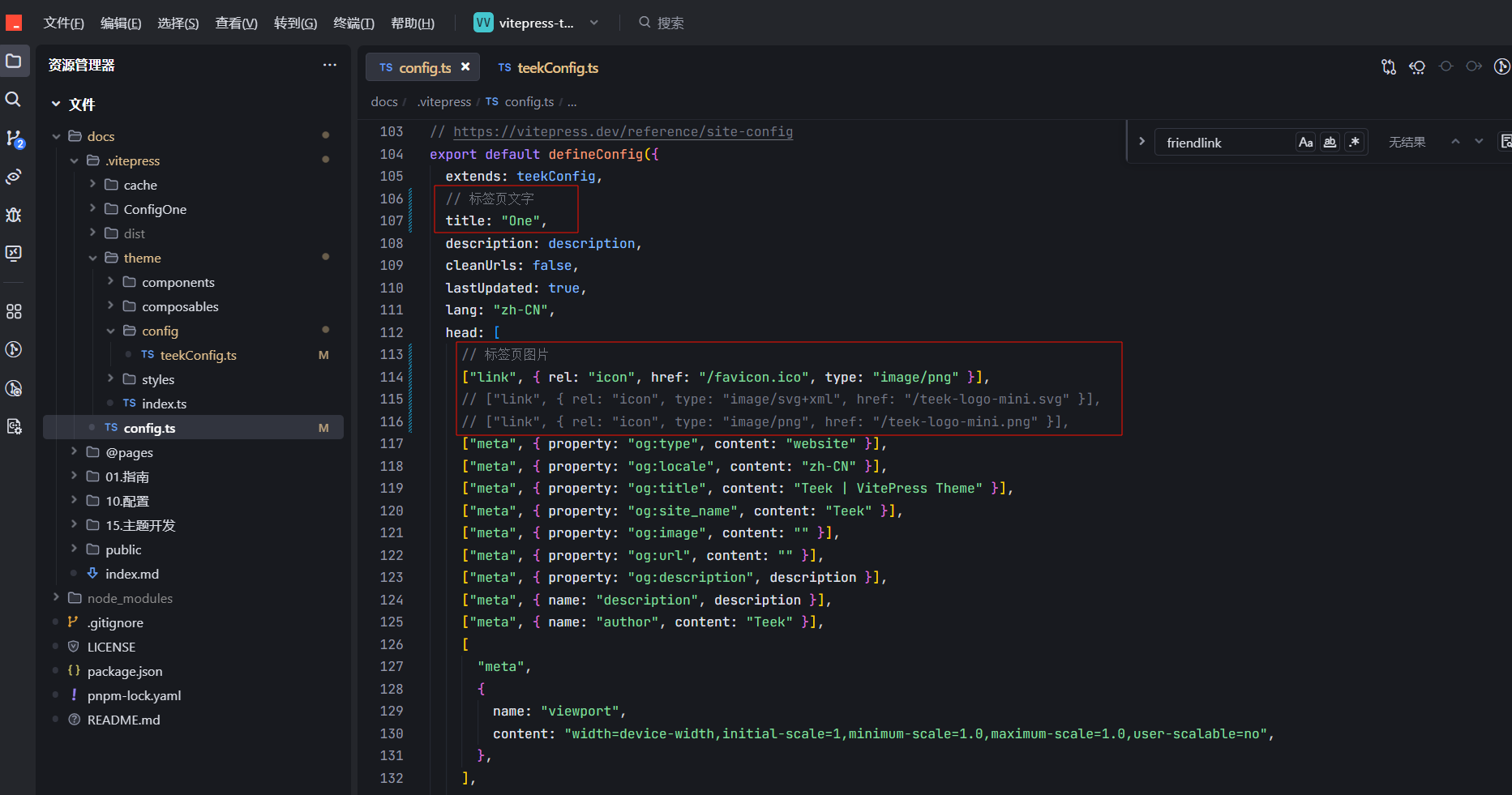Screen dimensions: 1512x795
Task: Open Explorer panel more actions ellipsis
Action: 329,65
